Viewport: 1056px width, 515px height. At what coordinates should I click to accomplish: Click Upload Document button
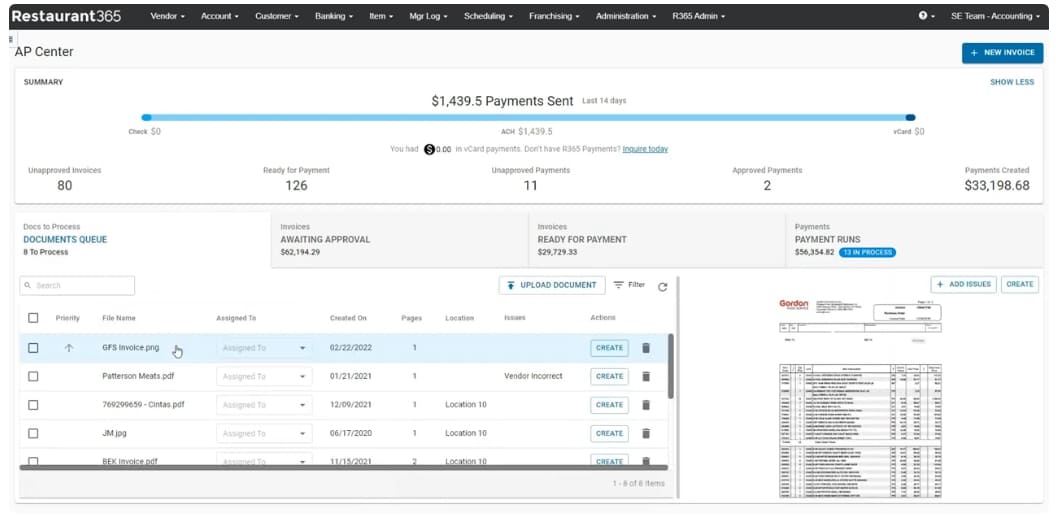tap(552, 285)
